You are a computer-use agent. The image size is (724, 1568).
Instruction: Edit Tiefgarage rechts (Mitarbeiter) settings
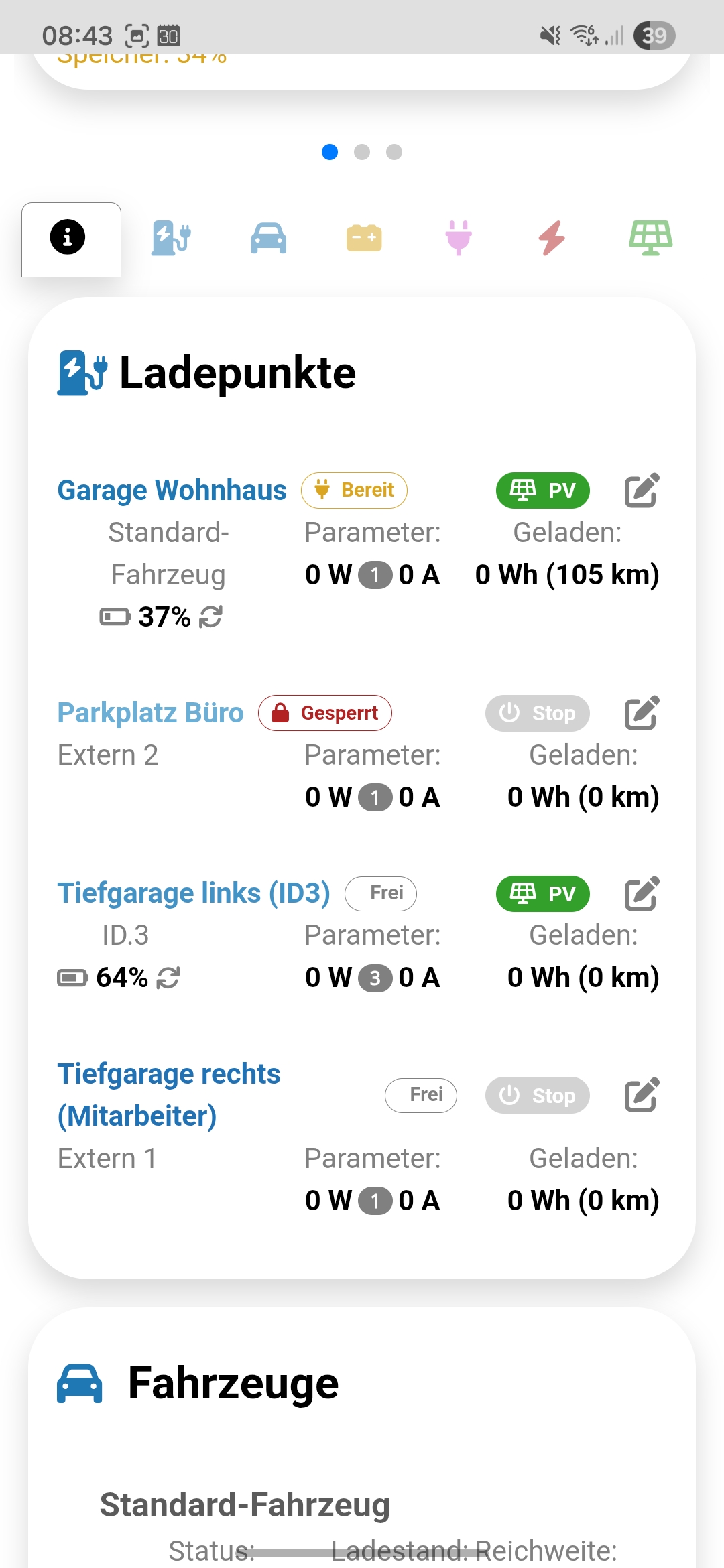642,1095
